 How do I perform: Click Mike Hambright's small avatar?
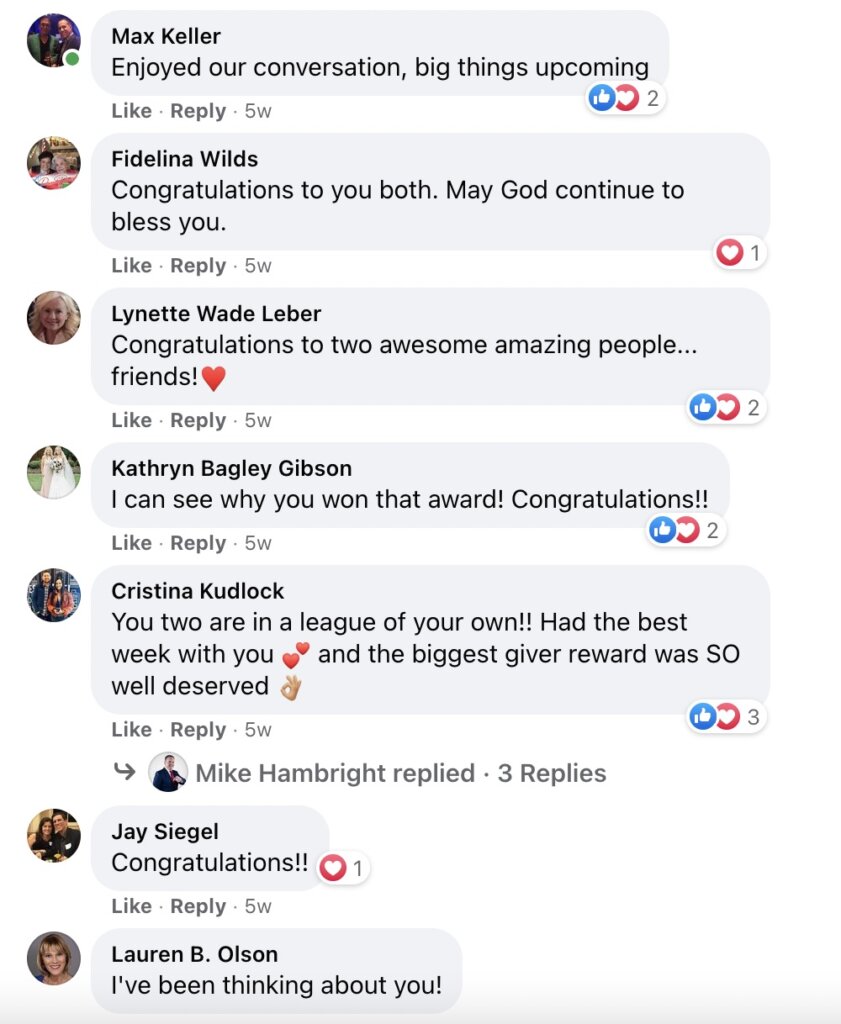pos(167,773)
